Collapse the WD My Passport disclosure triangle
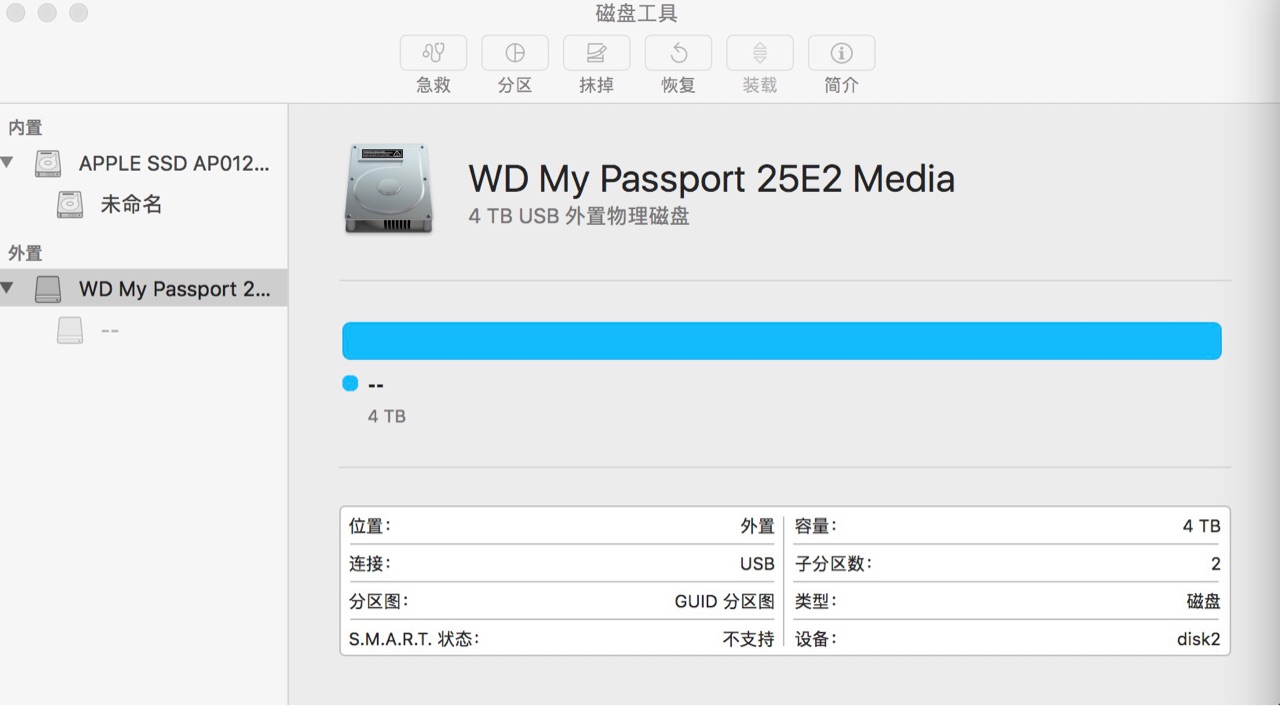The height and width of the screenshot is (706, 1280). 8,288
